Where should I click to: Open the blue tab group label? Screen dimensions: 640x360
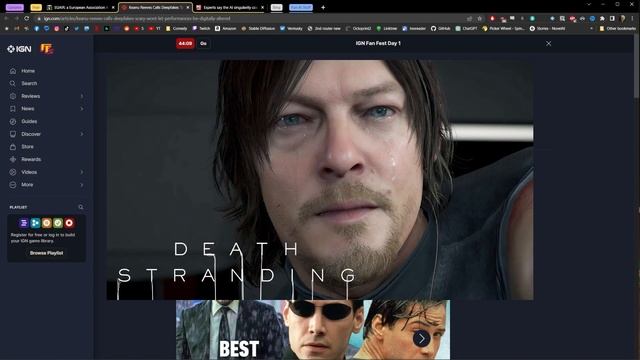tap(301, 7)
